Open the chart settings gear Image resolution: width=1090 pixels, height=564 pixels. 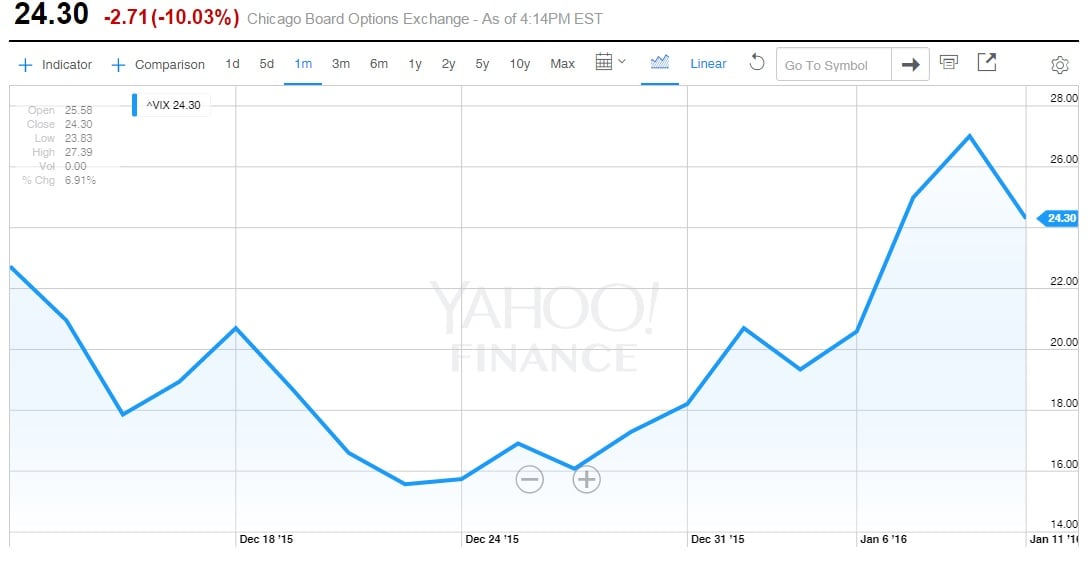pyautogui.click(x=1059, y=65)
